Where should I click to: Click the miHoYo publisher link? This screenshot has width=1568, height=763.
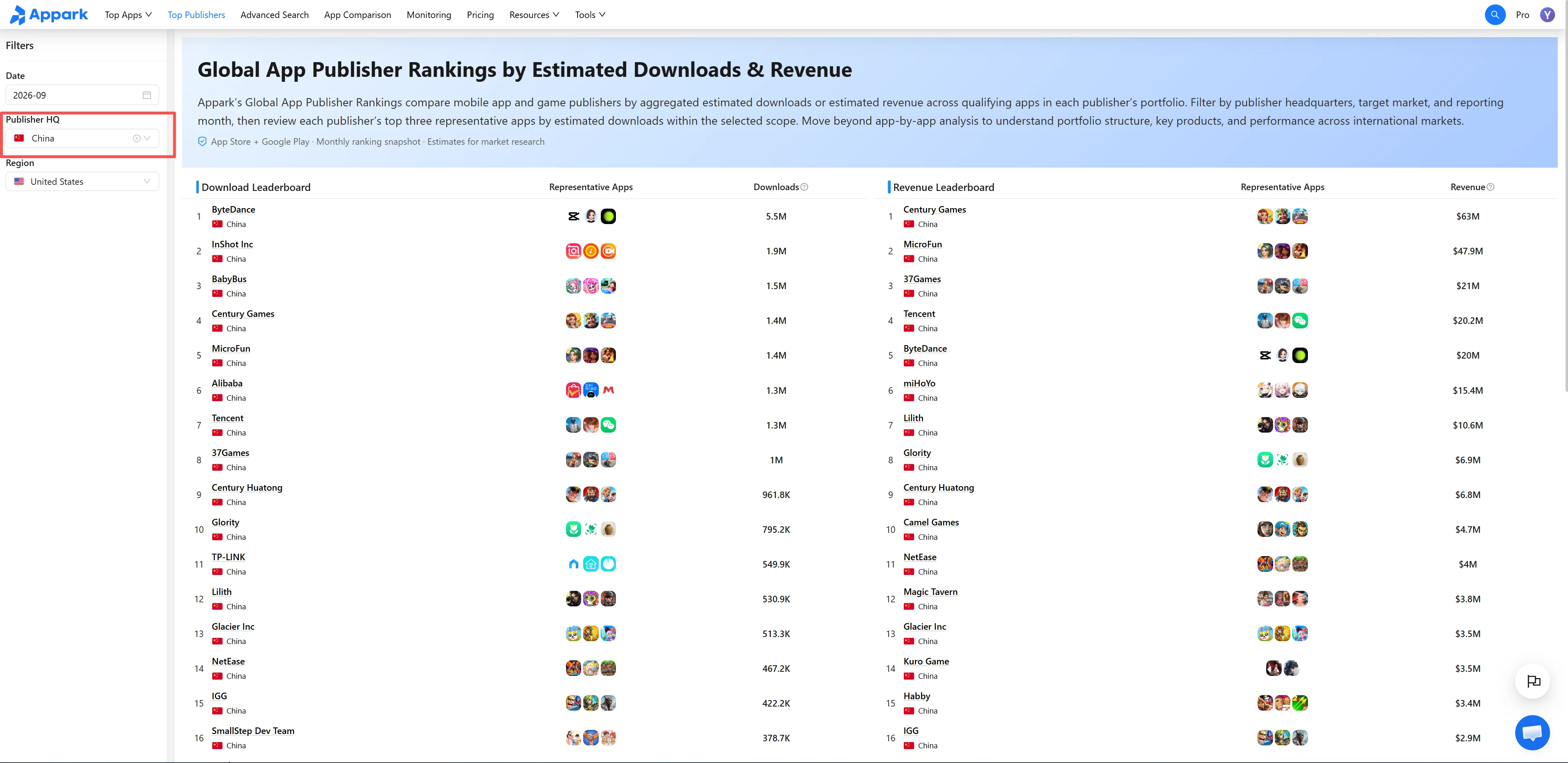click(x=919, y=383)
